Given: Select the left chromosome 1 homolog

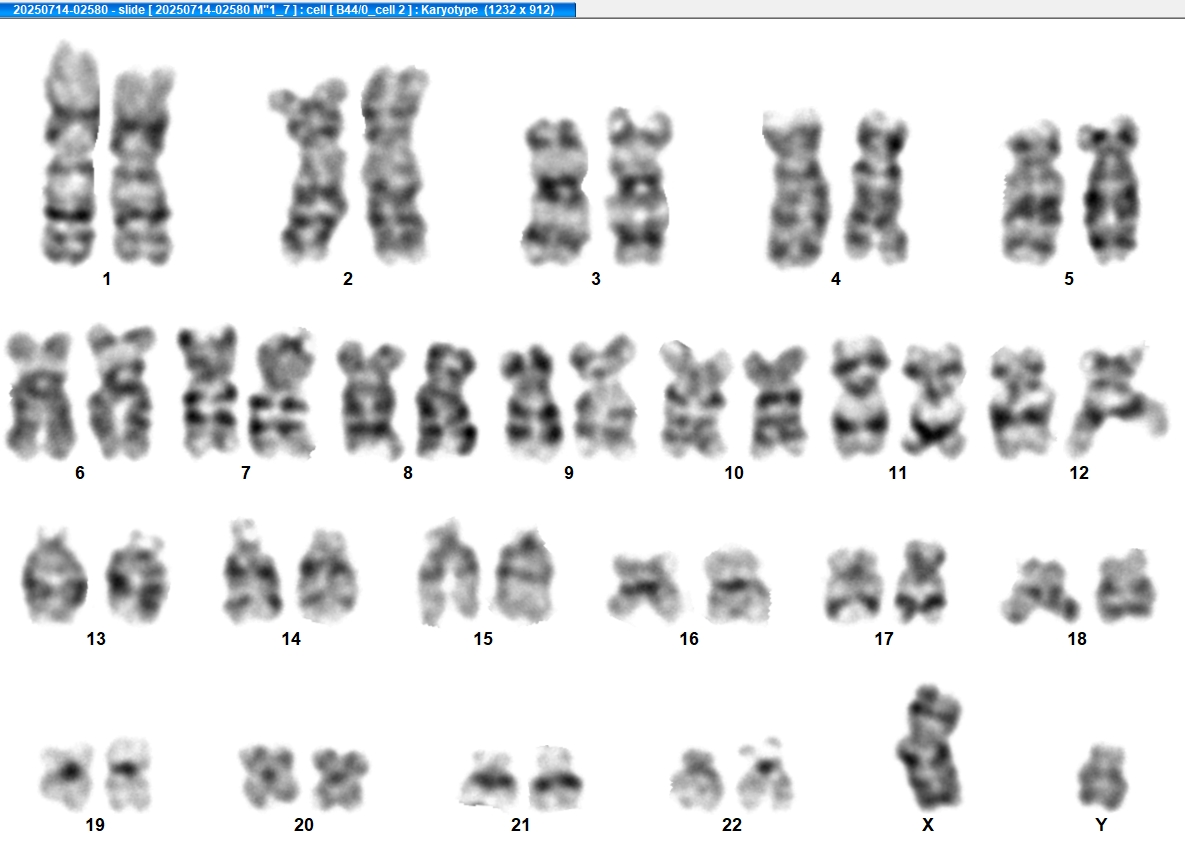Looking at the screenshot, I should pos(70,153).
